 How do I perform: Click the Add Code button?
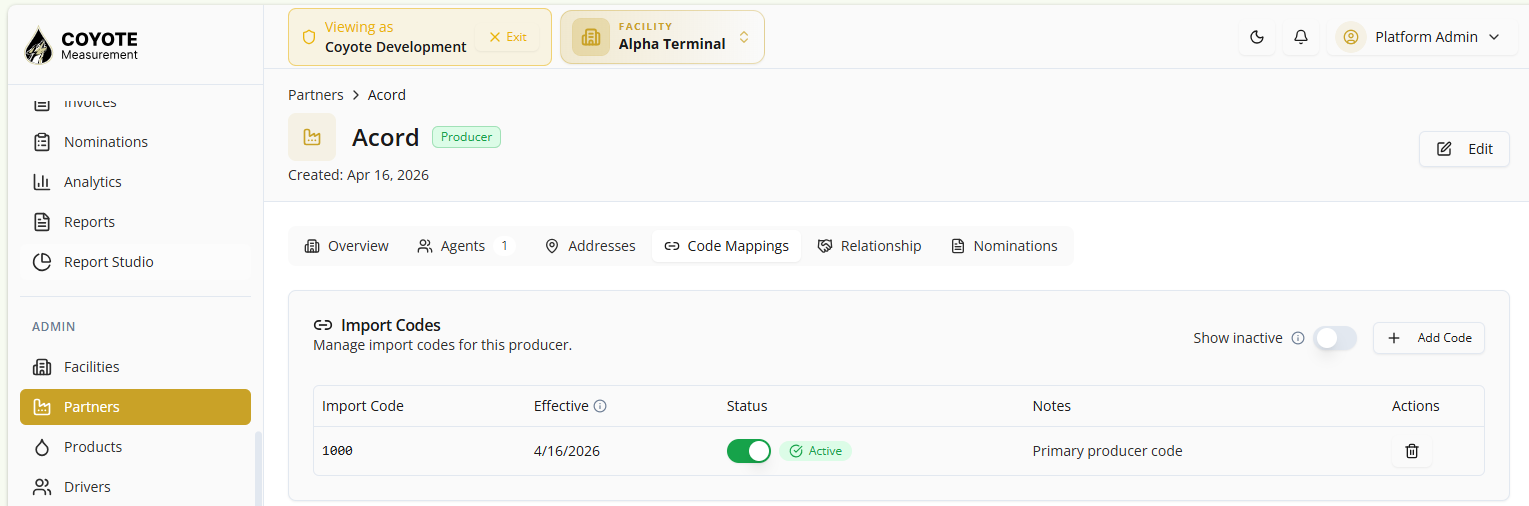point(1429,338)
